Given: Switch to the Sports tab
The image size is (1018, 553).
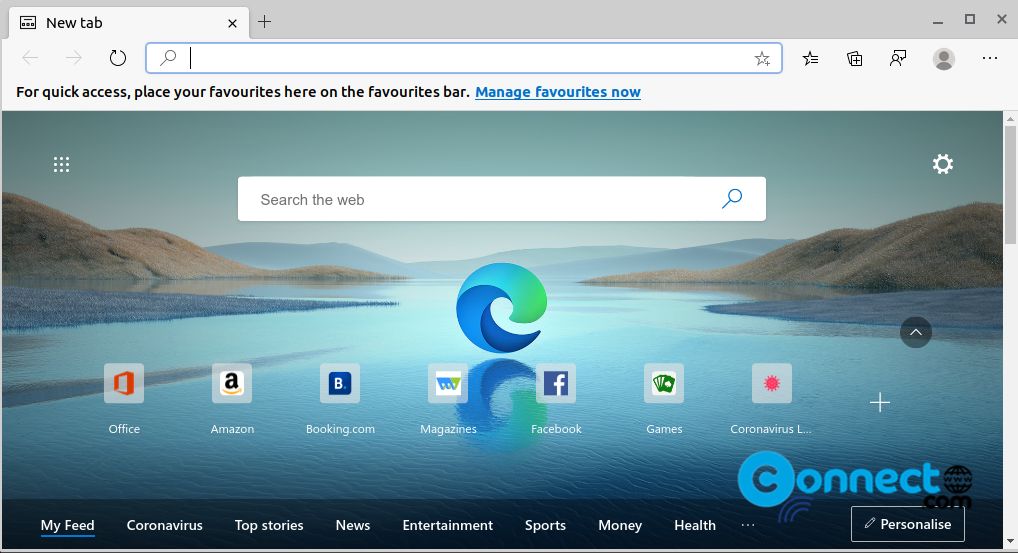Looking at the screenshot, I should point(545,525).
